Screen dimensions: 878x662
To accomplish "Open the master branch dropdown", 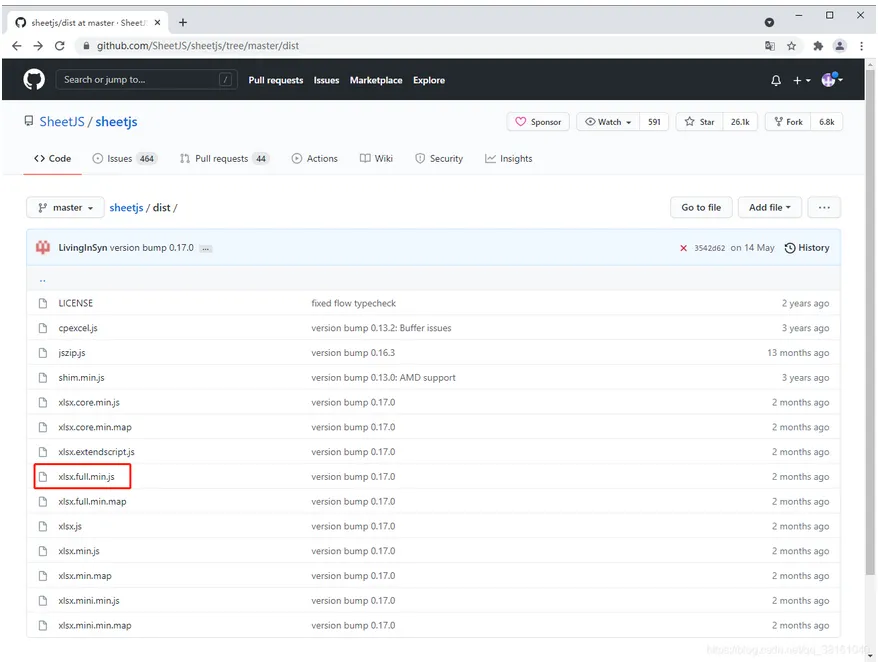I will pyautogui.click(x=65, y=208).
